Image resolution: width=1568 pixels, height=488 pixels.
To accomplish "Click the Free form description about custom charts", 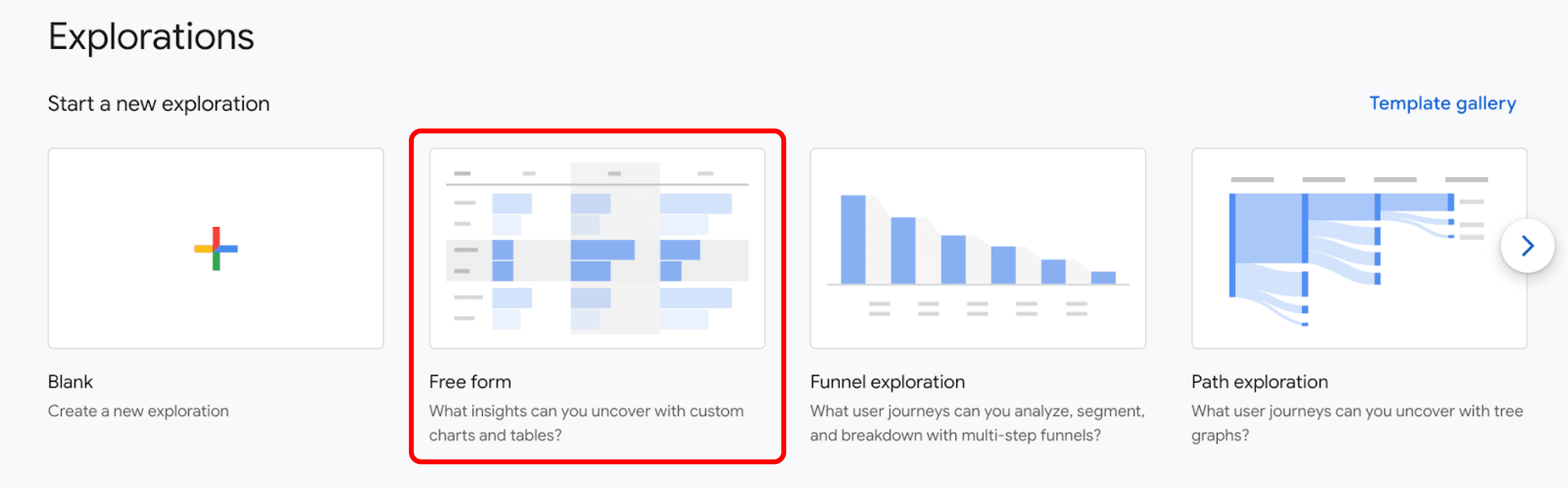I will point(585,423).
